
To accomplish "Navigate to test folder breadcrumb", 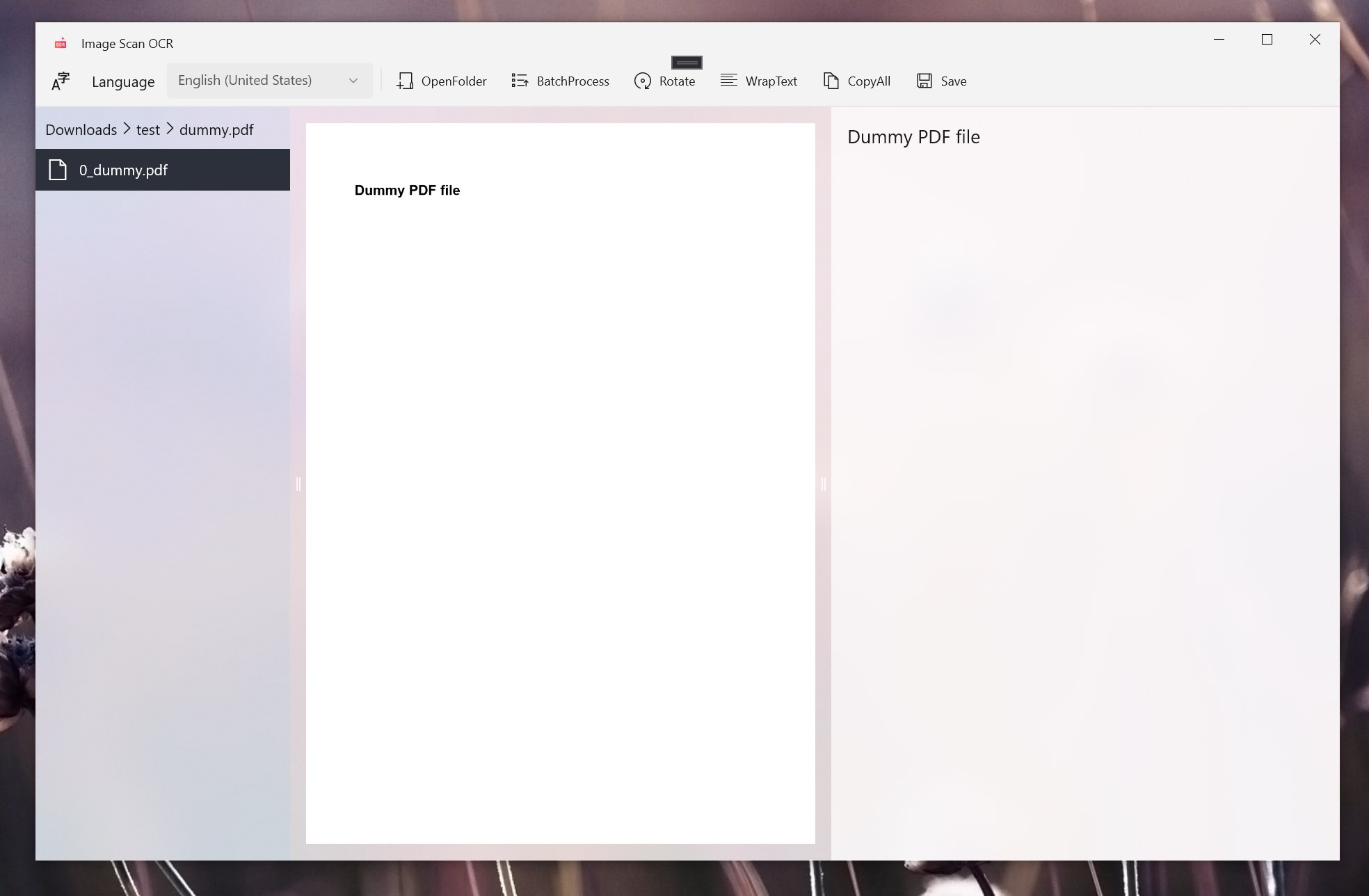I will 147,130.
